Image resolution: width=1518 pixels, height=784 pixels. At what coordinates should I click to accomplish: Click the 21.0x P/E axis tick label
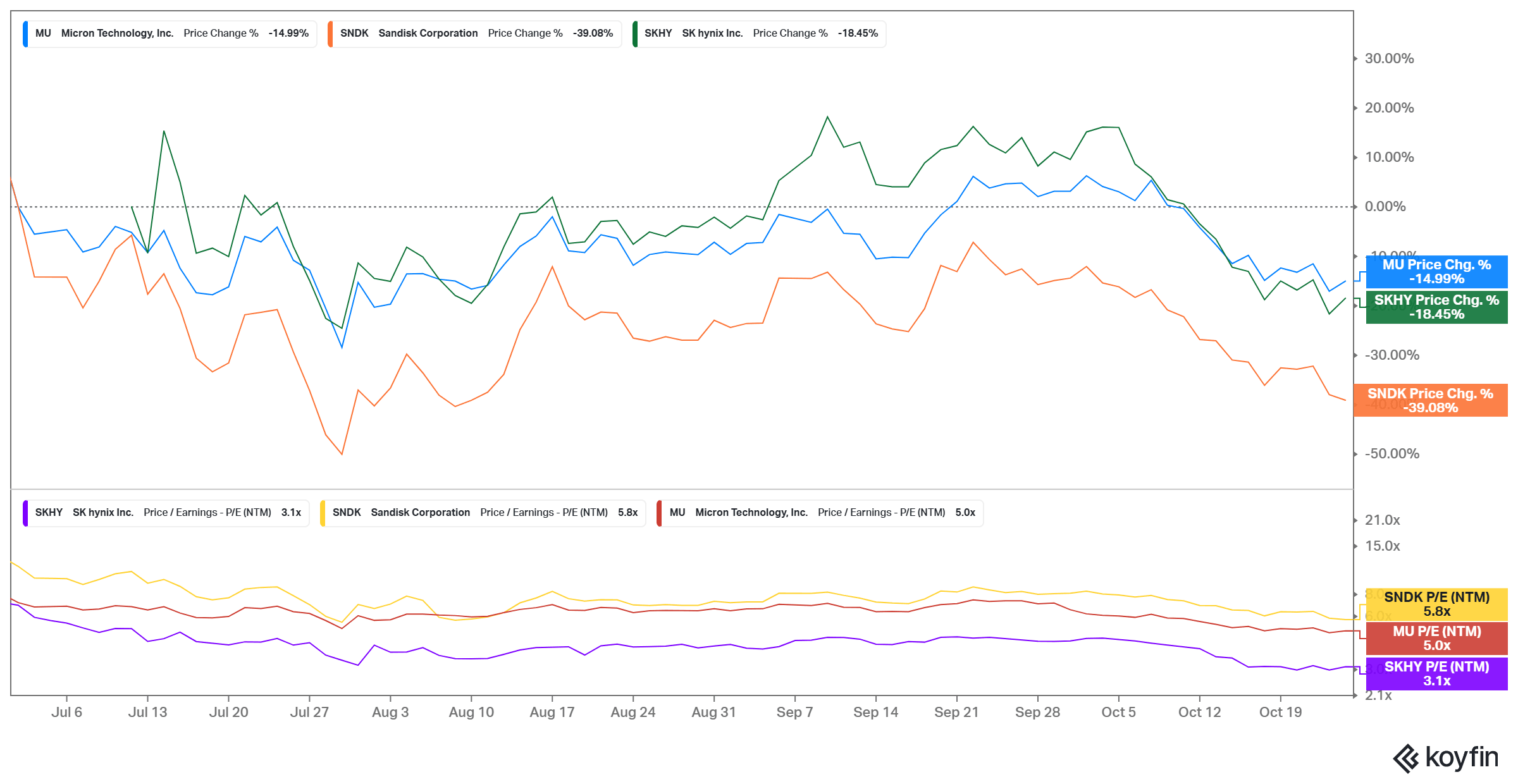point(1382,520)
